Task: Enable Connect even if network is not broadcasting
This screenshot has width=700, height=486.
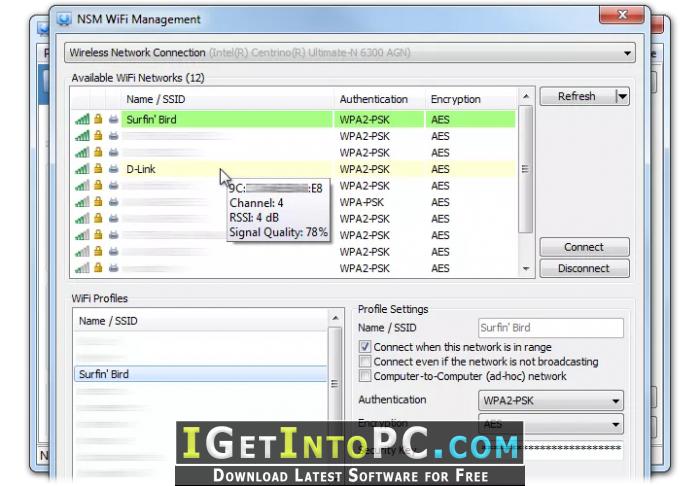Action: (365, 361)
